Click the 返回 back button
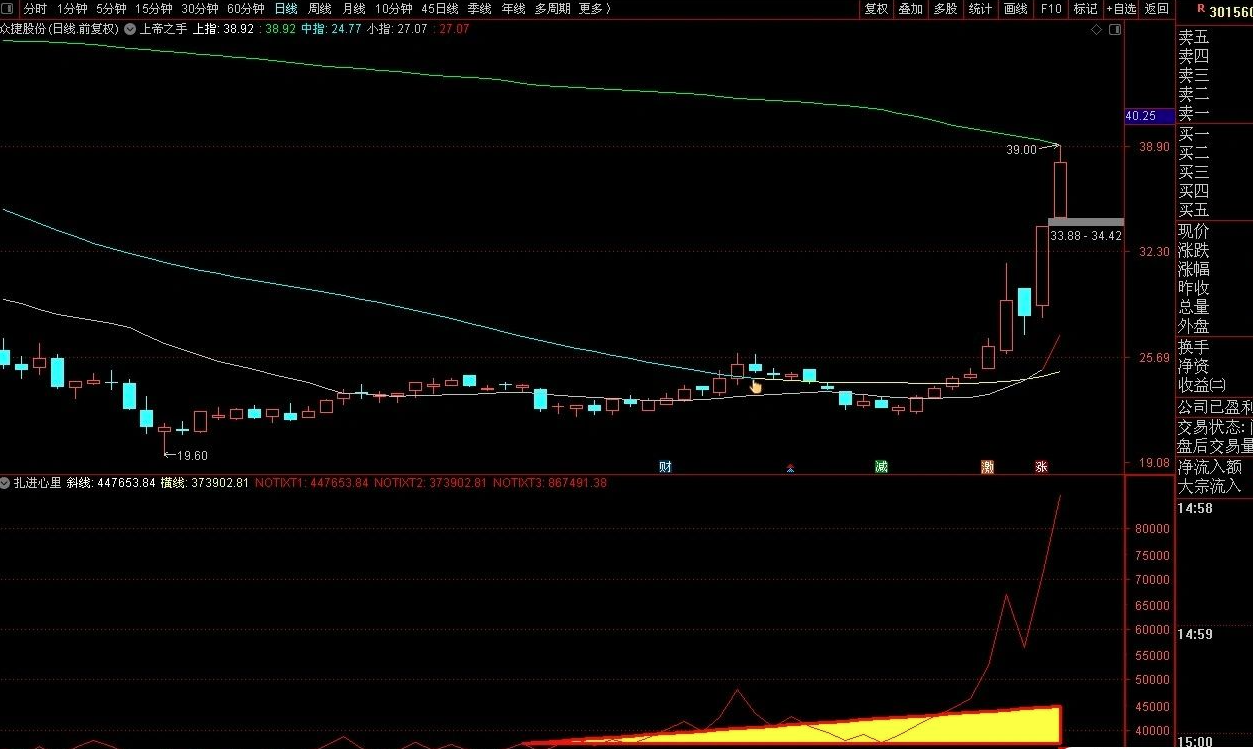The width and height of the screenshot is (1253, 749). click(1157, 8)
